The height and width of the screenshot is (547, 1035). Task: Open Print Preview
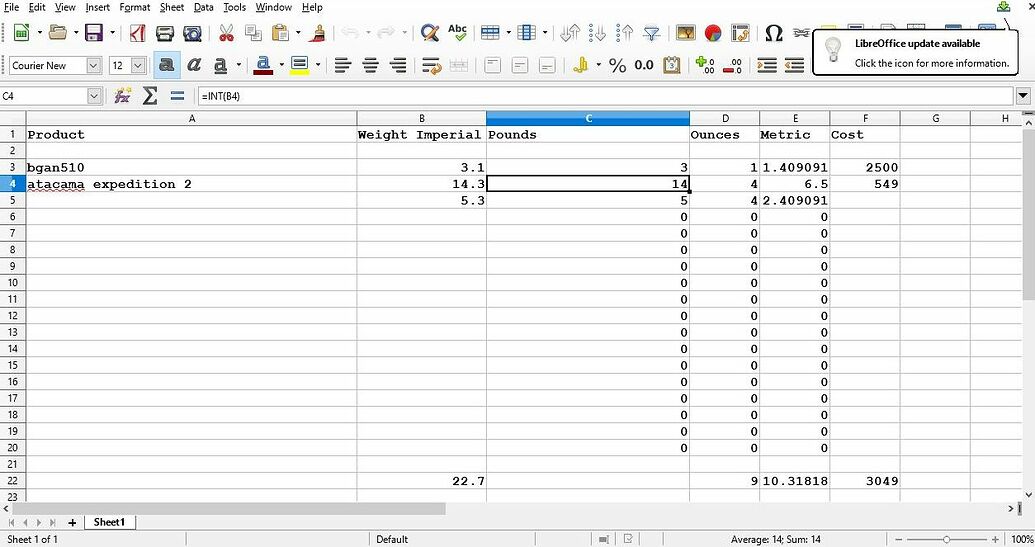pos(192,32)
